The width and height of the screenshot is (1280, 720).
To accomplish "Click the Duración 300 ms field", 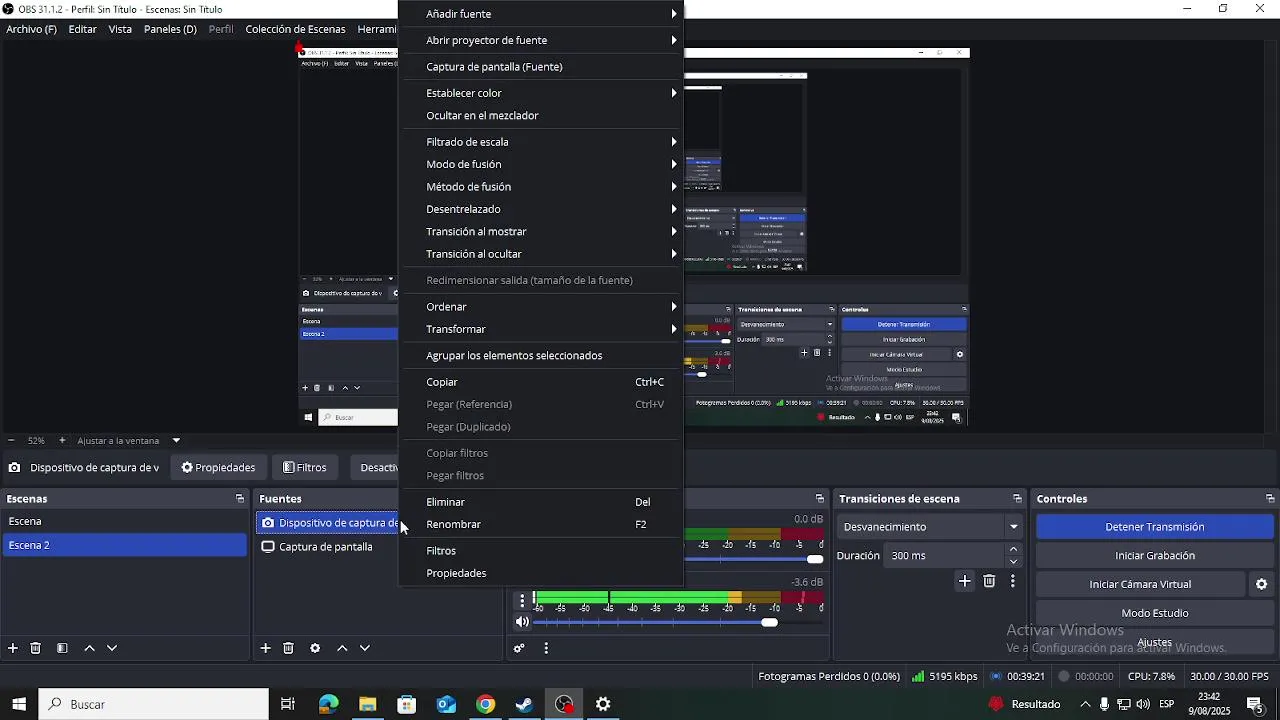I will tap(945, 556).
